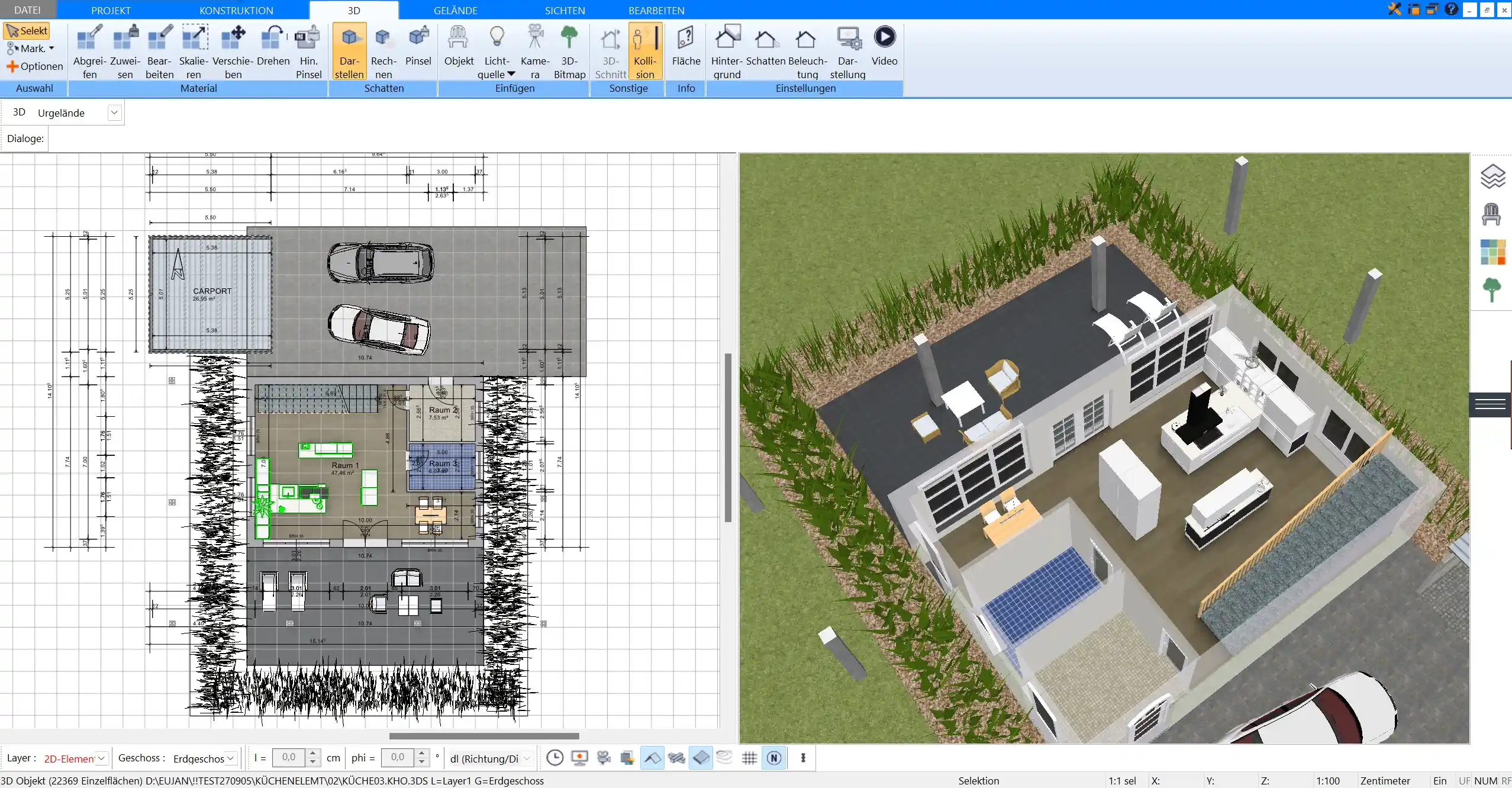Expand the right sidebar hamburger handle
This screenshot has height=788, width=1512.
[1490, 404]
